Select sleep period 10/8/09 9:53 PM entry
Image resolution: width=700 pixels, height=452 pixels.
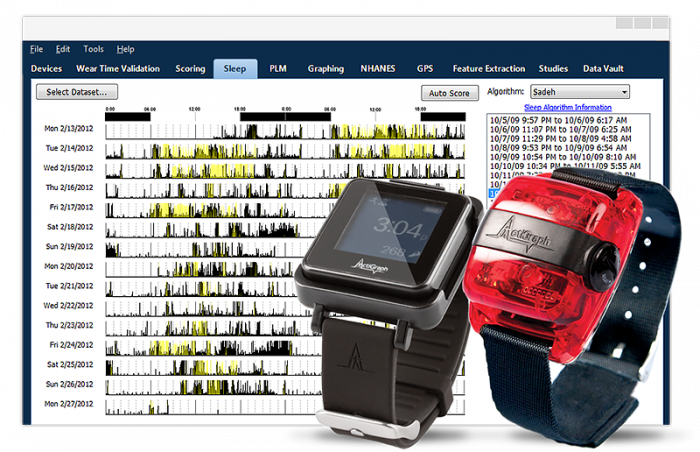point(558,147)
